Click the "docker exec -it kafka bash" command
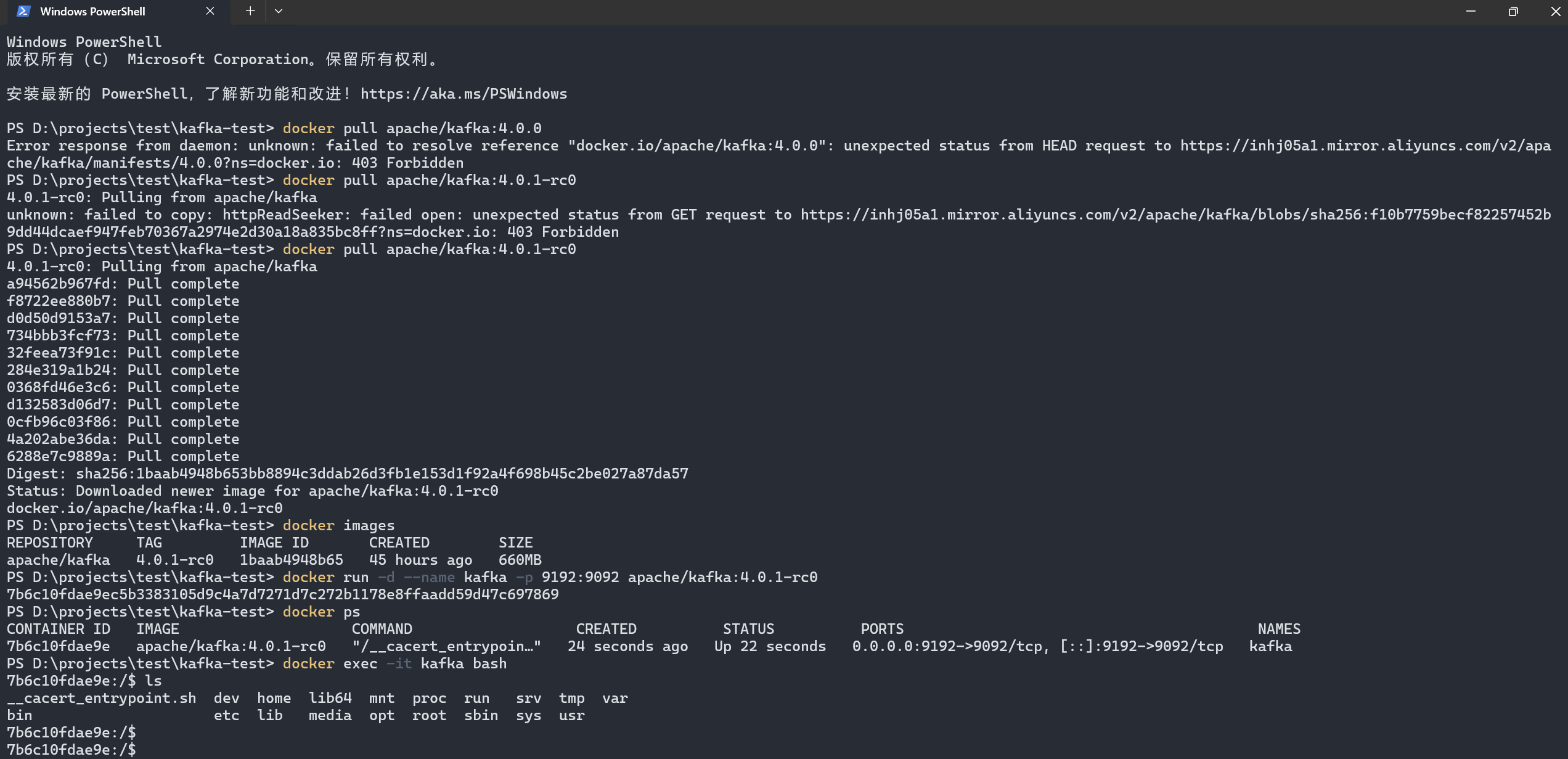1568x759 pixels. (394, 663)
